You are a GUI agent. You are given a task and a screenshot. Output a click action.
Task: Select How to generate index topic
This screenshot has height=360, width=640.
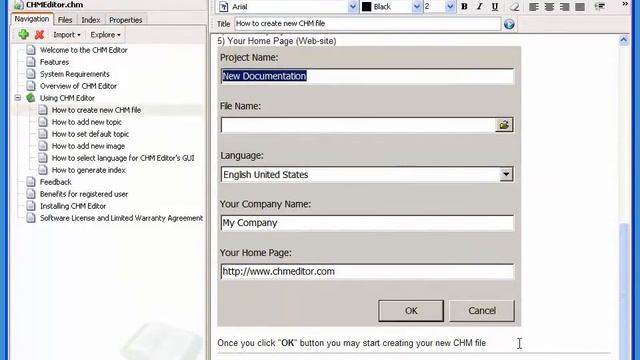click(x=89, y=170)
